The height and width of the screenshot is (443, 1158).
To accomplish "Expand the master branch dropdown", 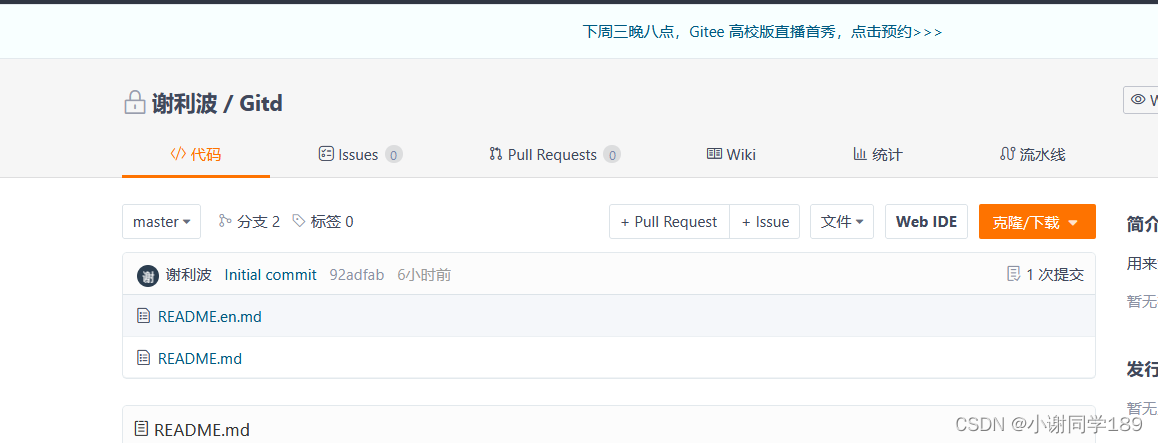I will click(162, 222).
